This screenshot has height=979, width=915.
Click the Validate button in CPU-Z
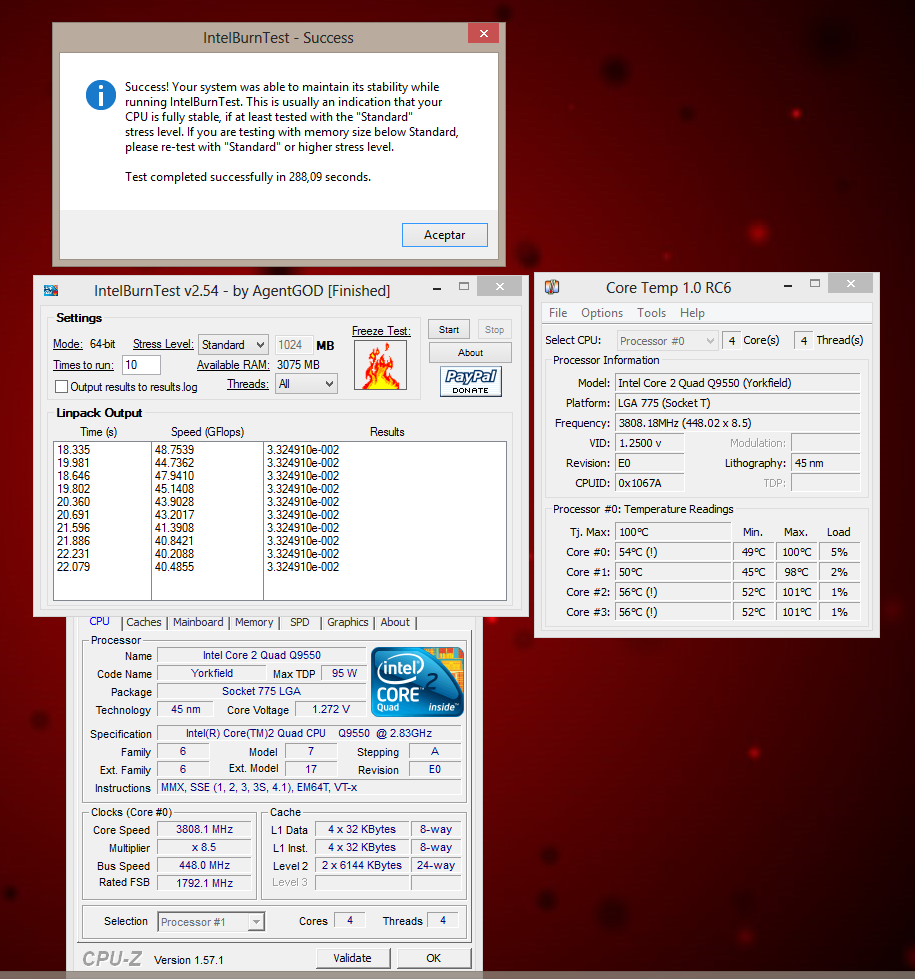[353, 958]
